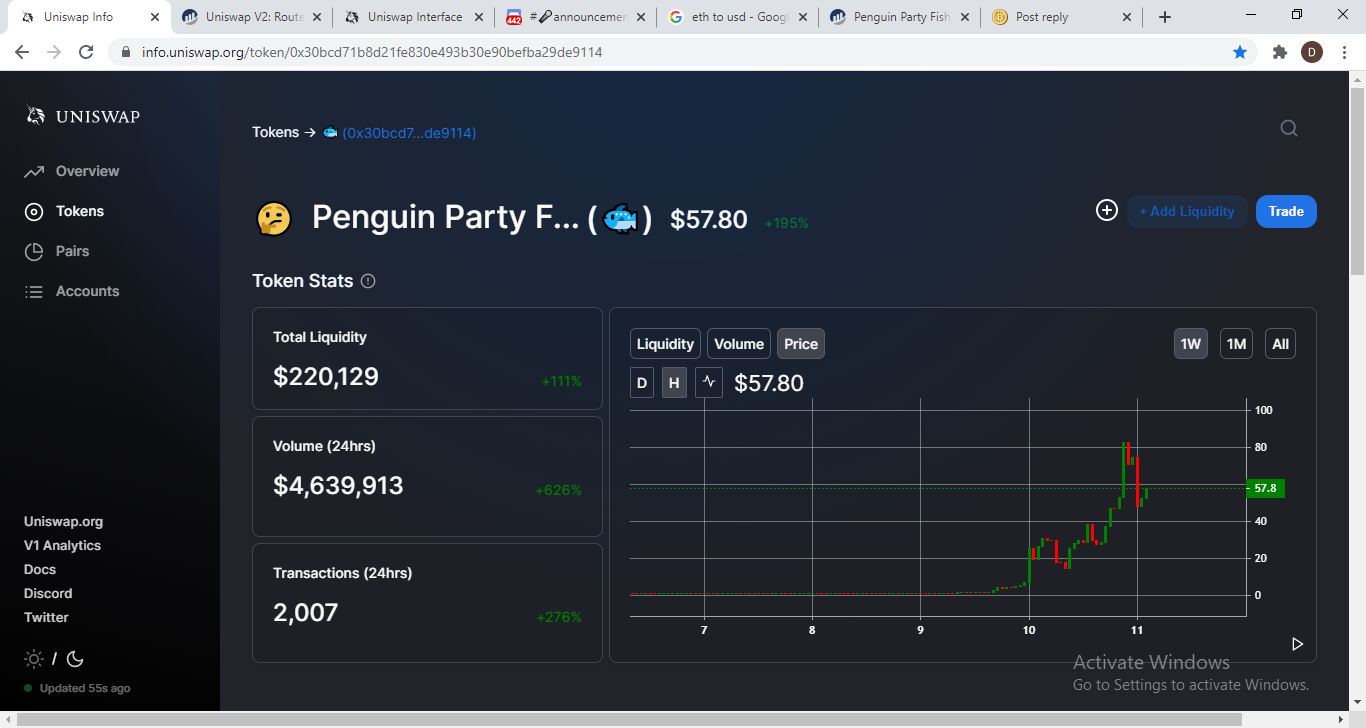Close the Post reply tab
Image resolution: width=1366 pixels, height=728 pixels.
[1127, 17]
